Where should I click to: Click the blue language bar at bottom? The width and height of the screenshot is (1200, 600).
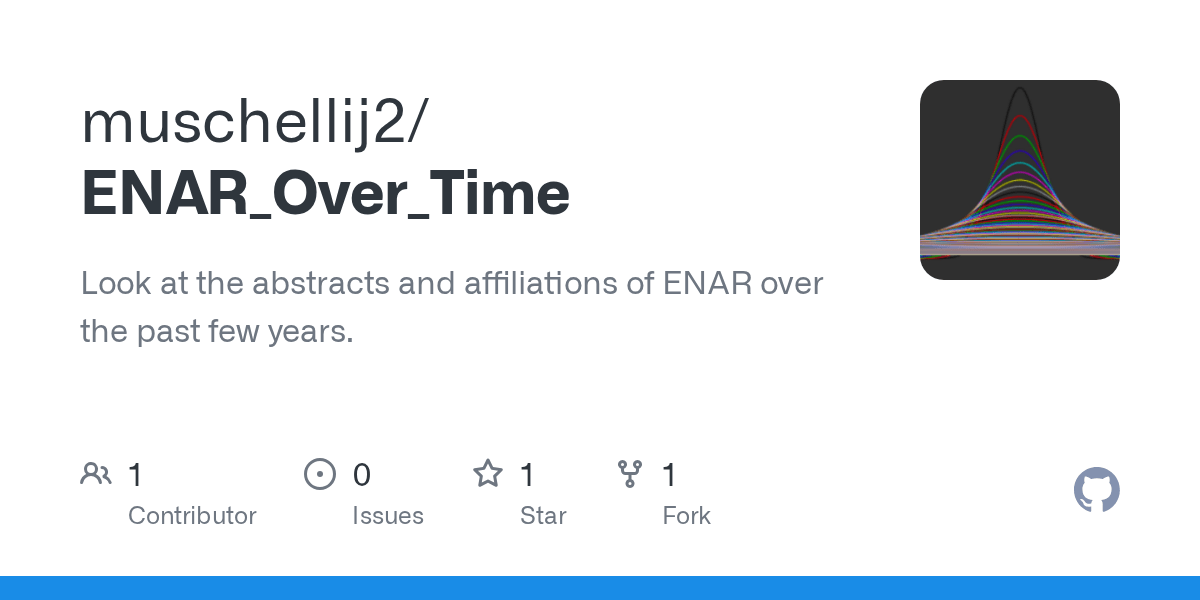(x=600, y=588)
